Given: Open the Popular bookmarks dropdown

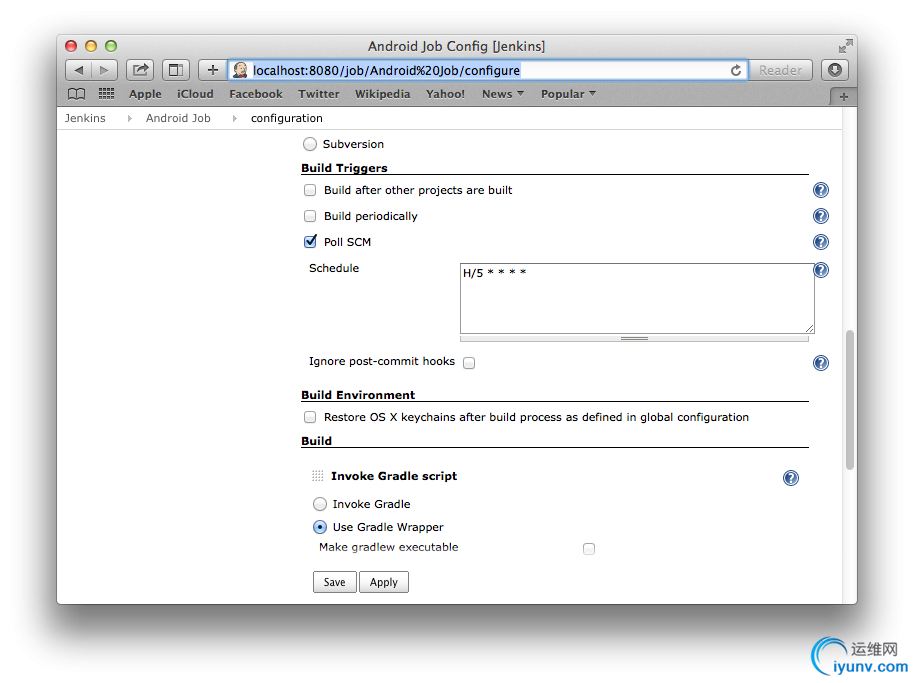Looking at the screenshot, I should point(568,94).
